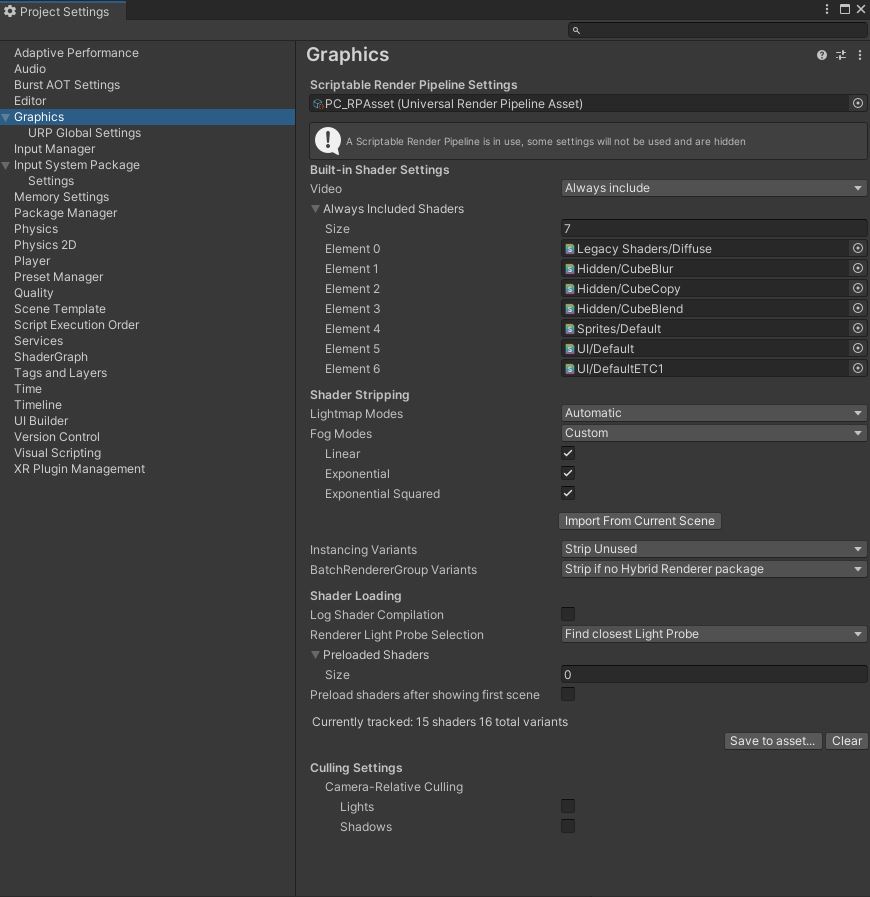Viewport: 870px width, 897px height.
Task: Open the ShaderGraph settings category
Action: click(51, 357)
